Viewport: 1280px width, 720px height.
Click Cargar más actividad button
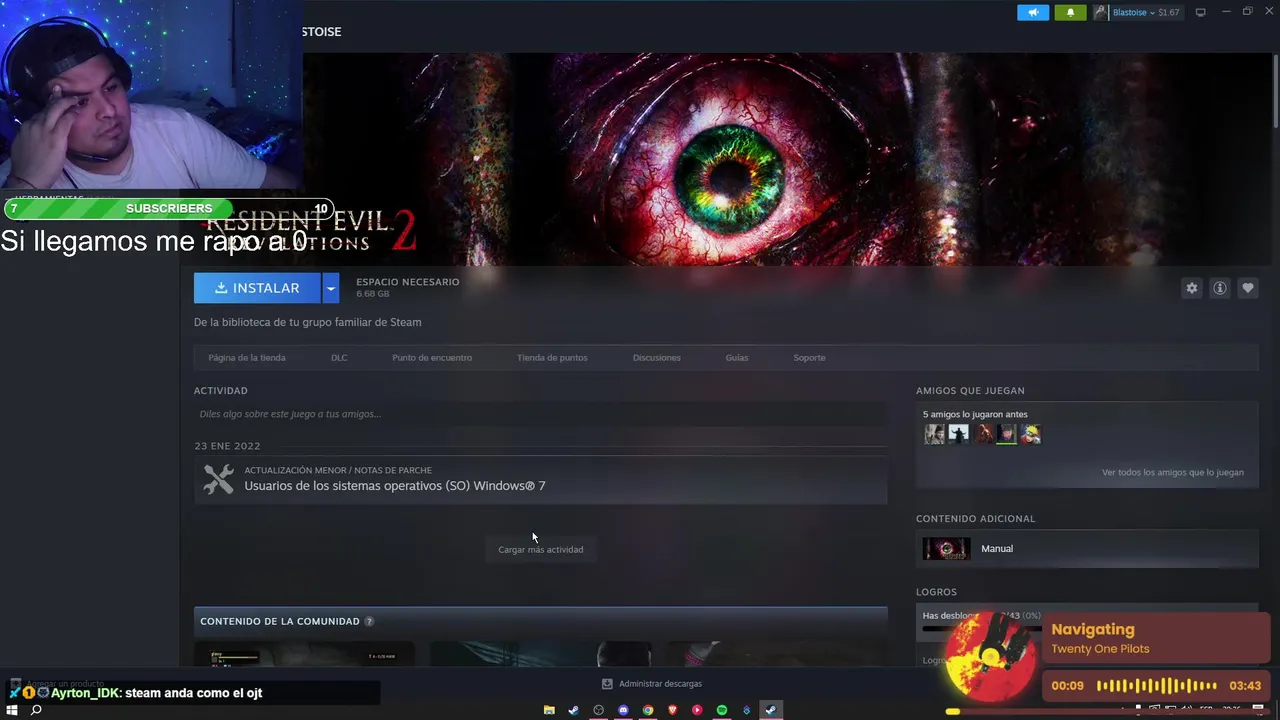point(540,549)
